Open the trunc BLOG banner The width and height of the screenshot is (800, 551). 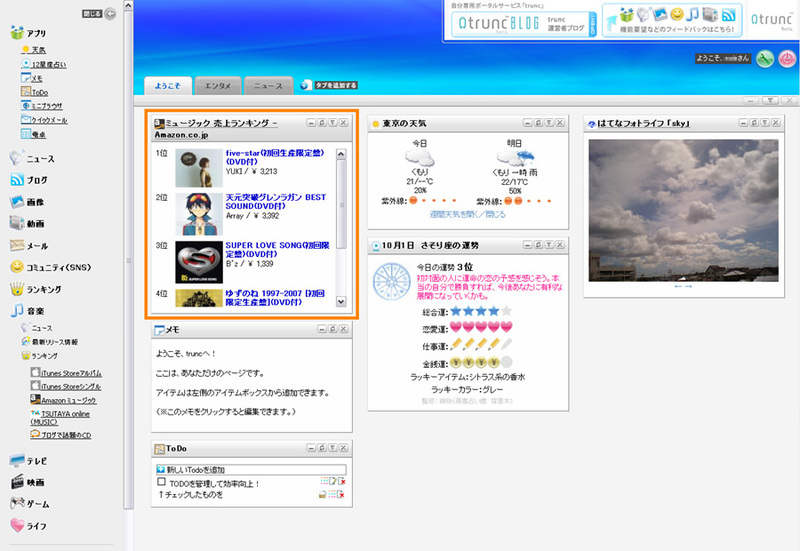click(523, 24)
